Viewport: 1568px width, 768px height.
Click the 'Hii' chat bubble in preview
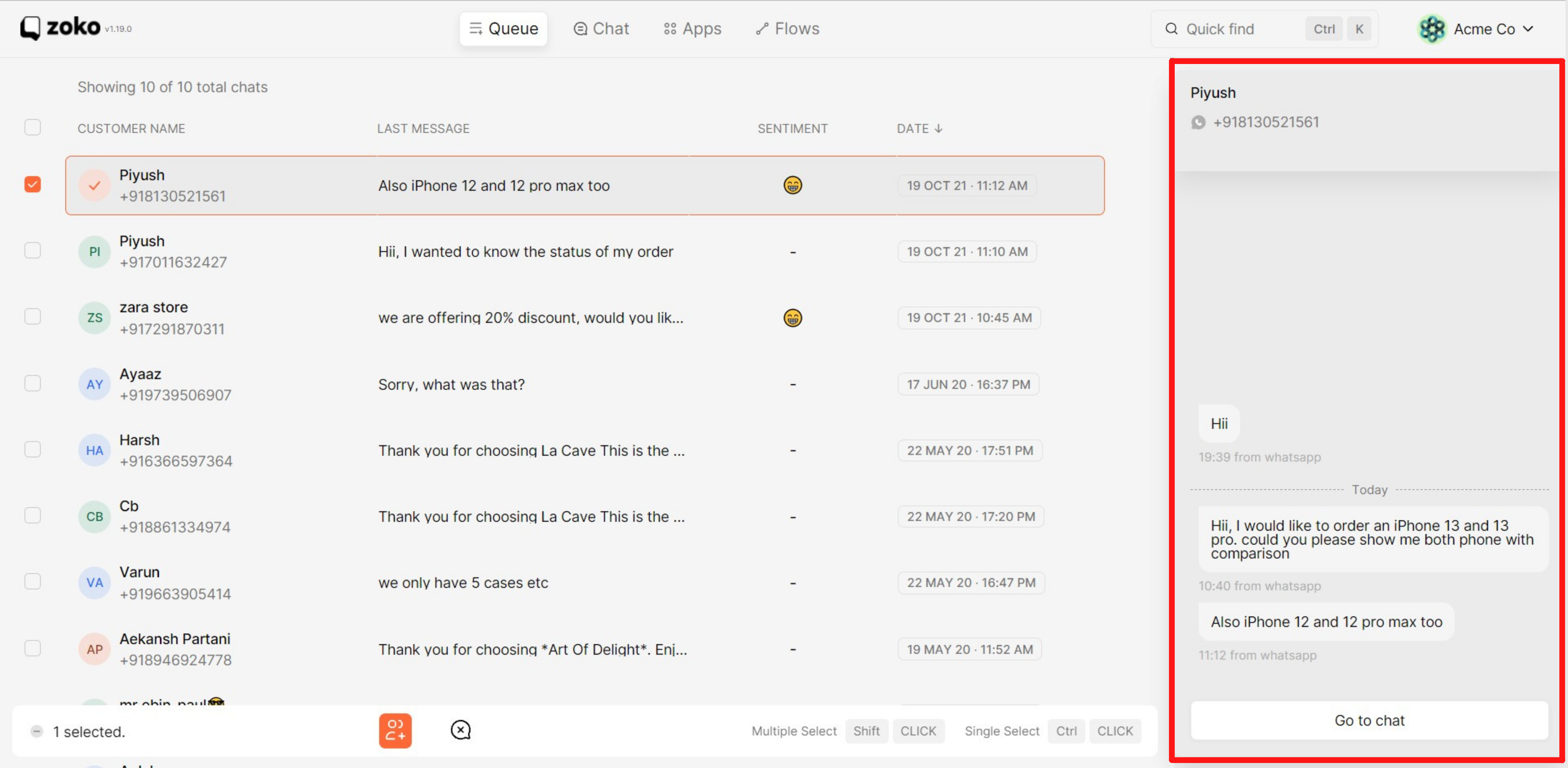1219,424
